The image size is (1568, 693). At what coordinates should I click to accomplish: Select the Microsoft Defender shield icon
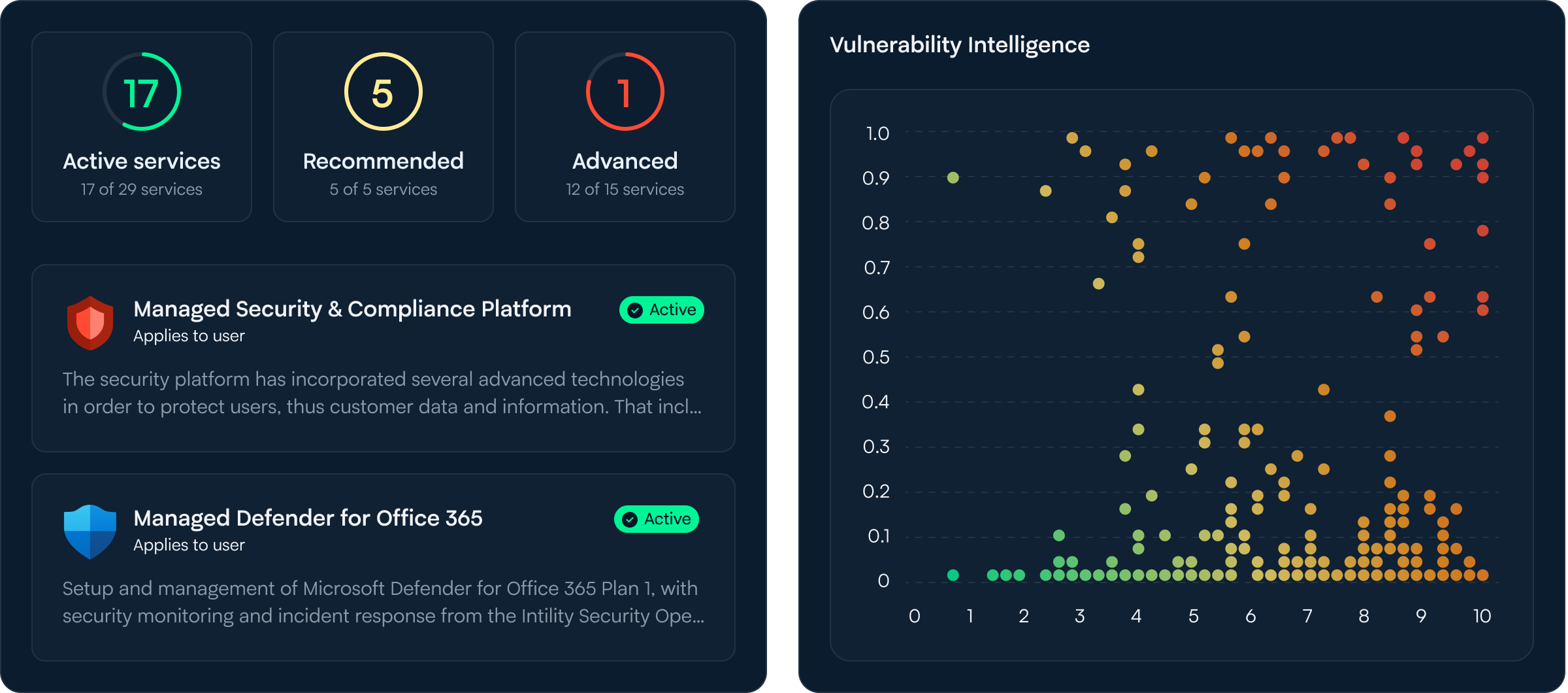click(90, 530)
